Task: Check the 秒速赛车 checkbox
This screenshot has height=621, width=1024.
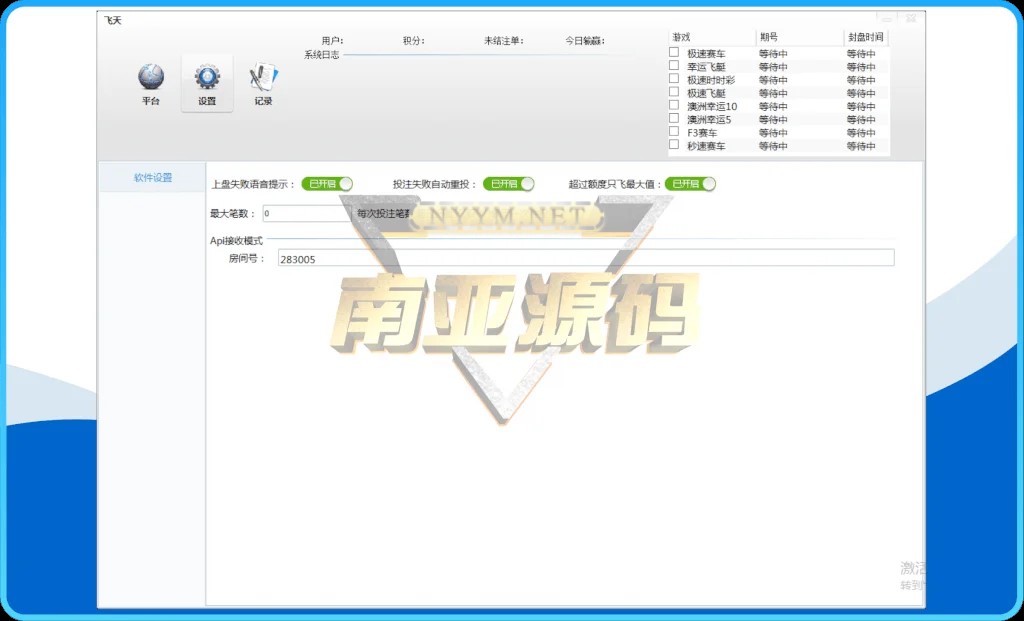Action: [x=674, y=144]
